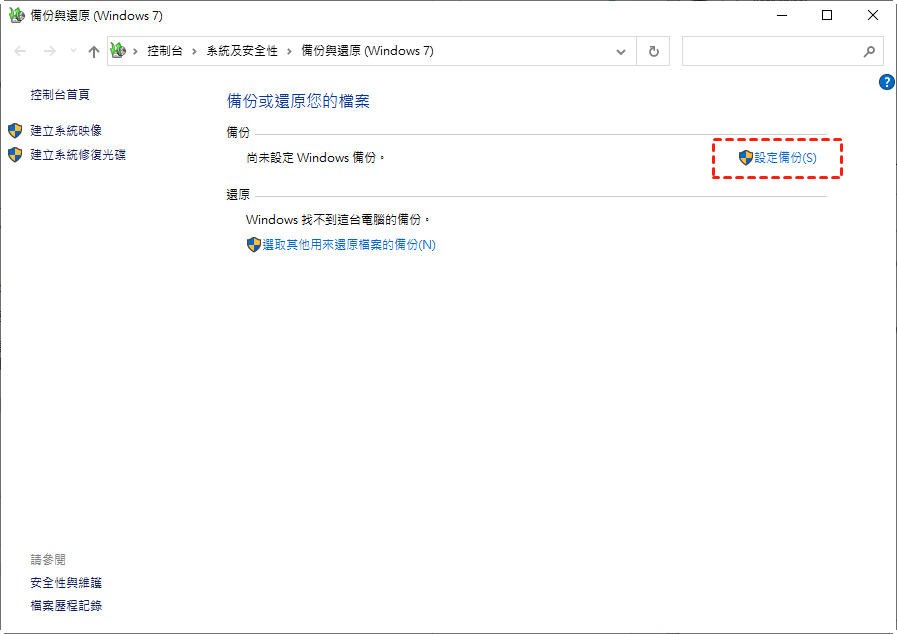
Task: Click shield icon next to 設定備份
Action: [745, 158]
